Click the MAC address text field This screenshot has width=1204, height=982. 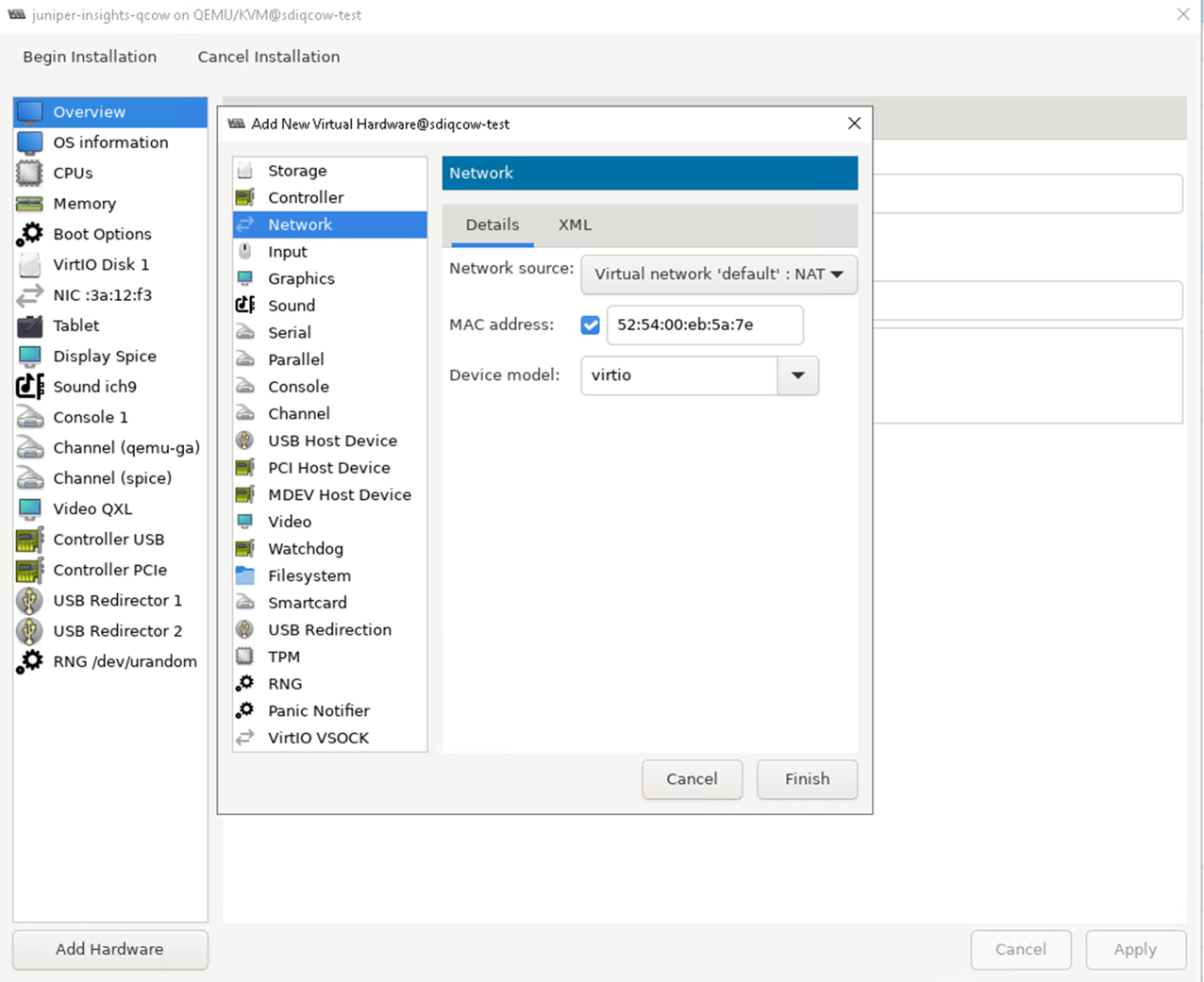[704, 325]
